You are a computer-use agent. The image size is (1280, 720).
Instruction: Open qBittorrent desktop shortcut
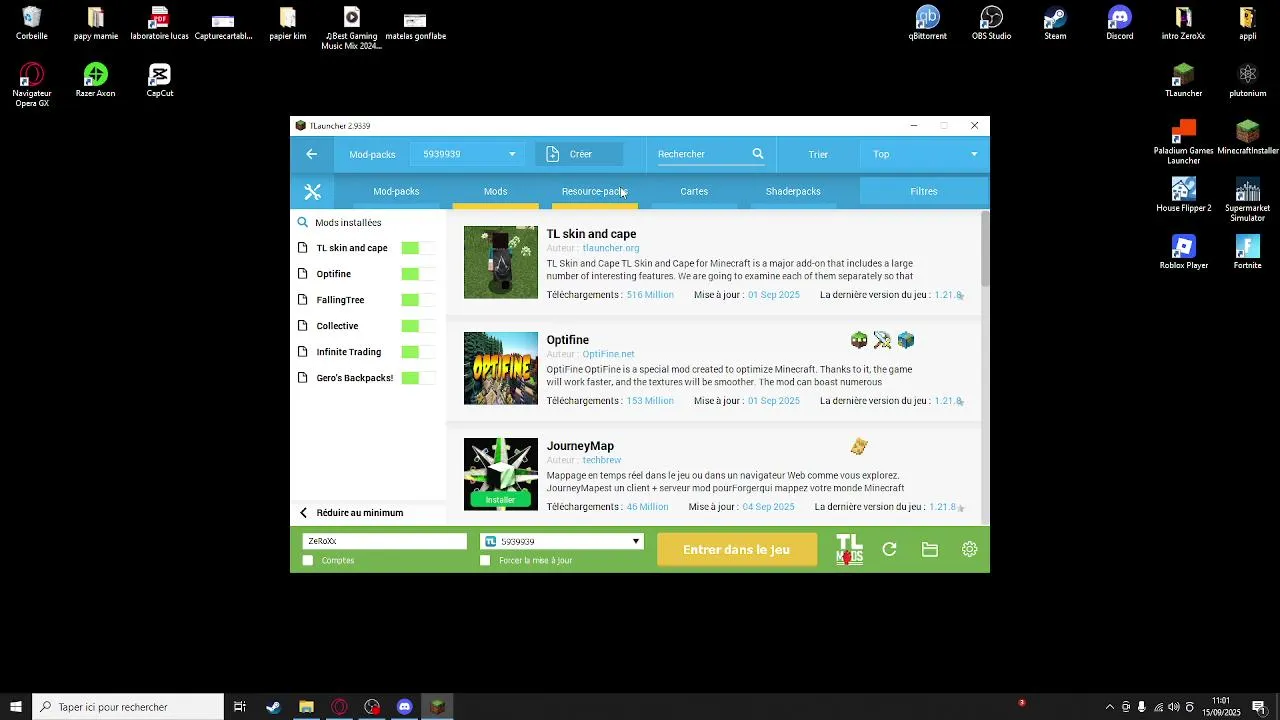click(x=927, y=24)
